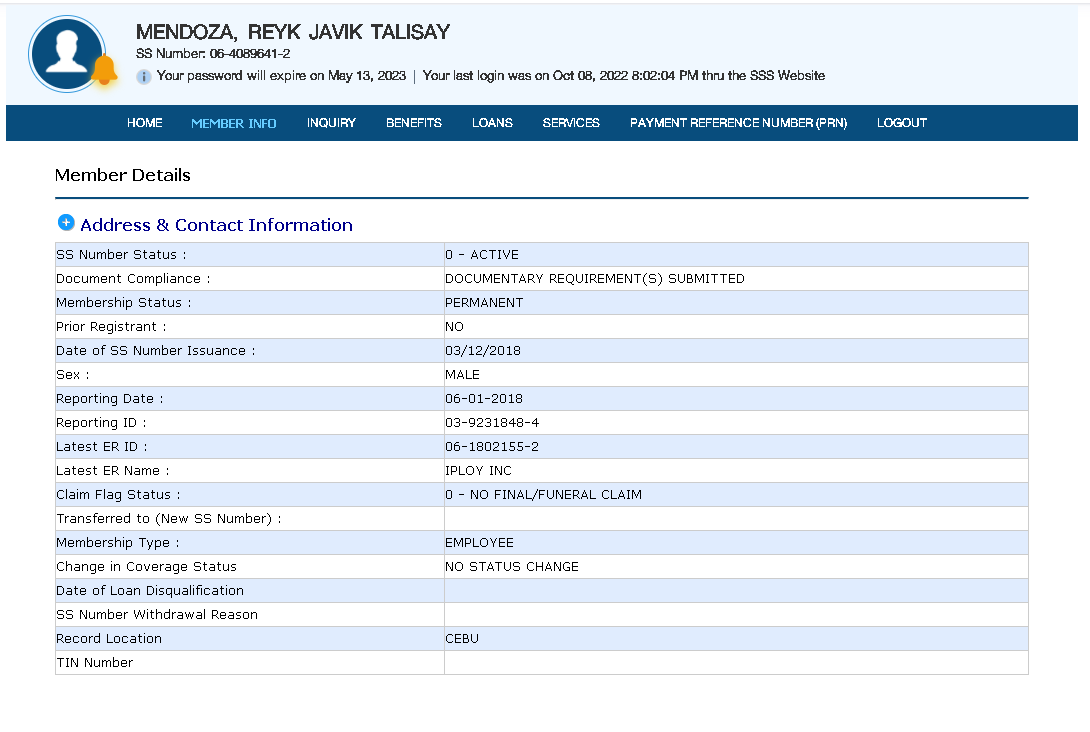
Task: Open the INQUIRY menu
Action: (x=331, y=123)
